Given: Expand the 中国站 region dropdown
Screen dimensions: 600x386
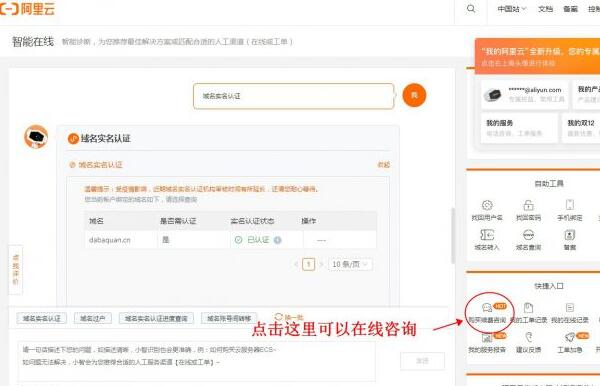Looking at the screenshot, I should (x=512, y=9).
